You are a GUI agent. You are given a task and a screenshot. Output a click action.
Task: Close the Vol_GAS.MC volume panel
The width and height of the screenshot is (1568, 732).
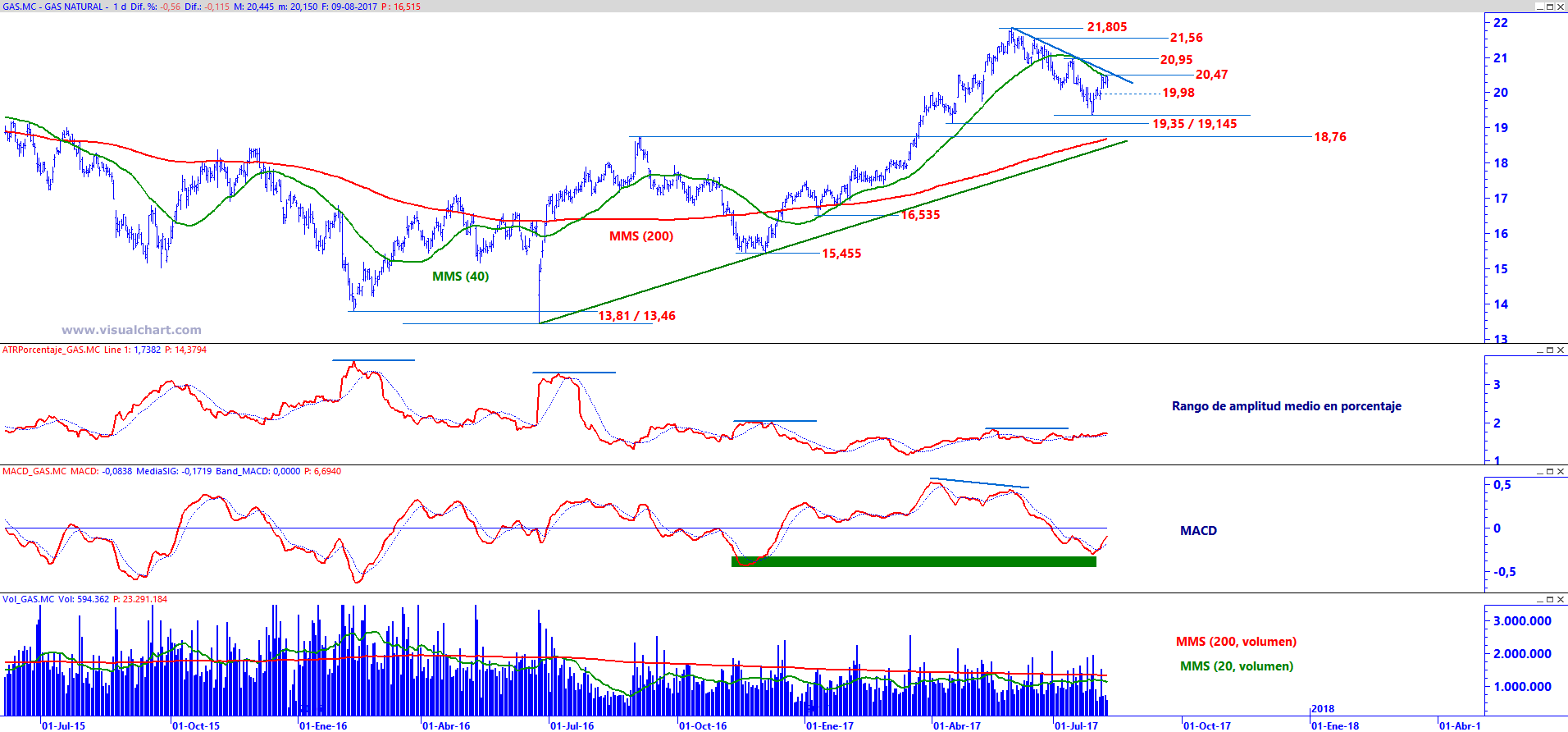pos(1561,600)
